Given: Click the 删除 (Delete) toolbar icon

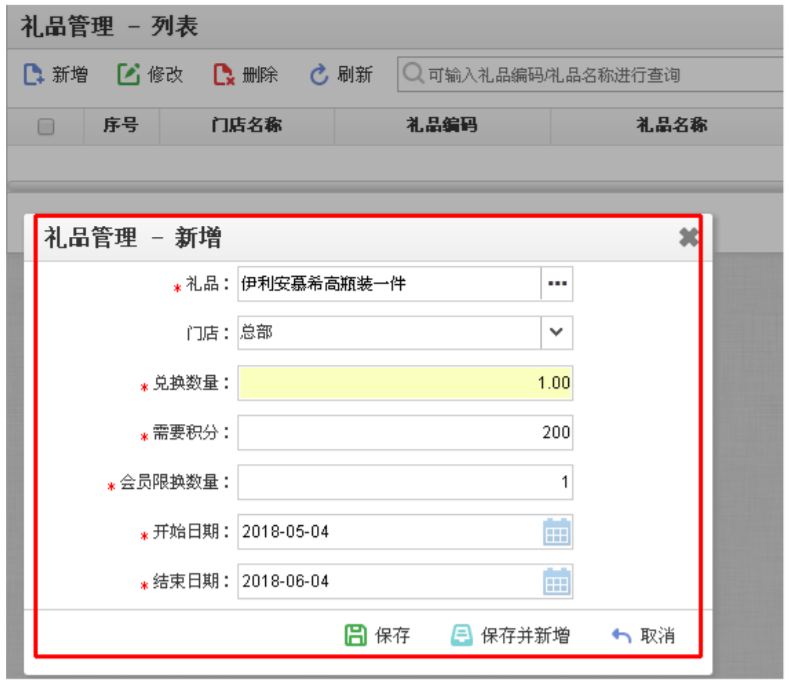Looking at the screenshot, I should click(224, 75).
